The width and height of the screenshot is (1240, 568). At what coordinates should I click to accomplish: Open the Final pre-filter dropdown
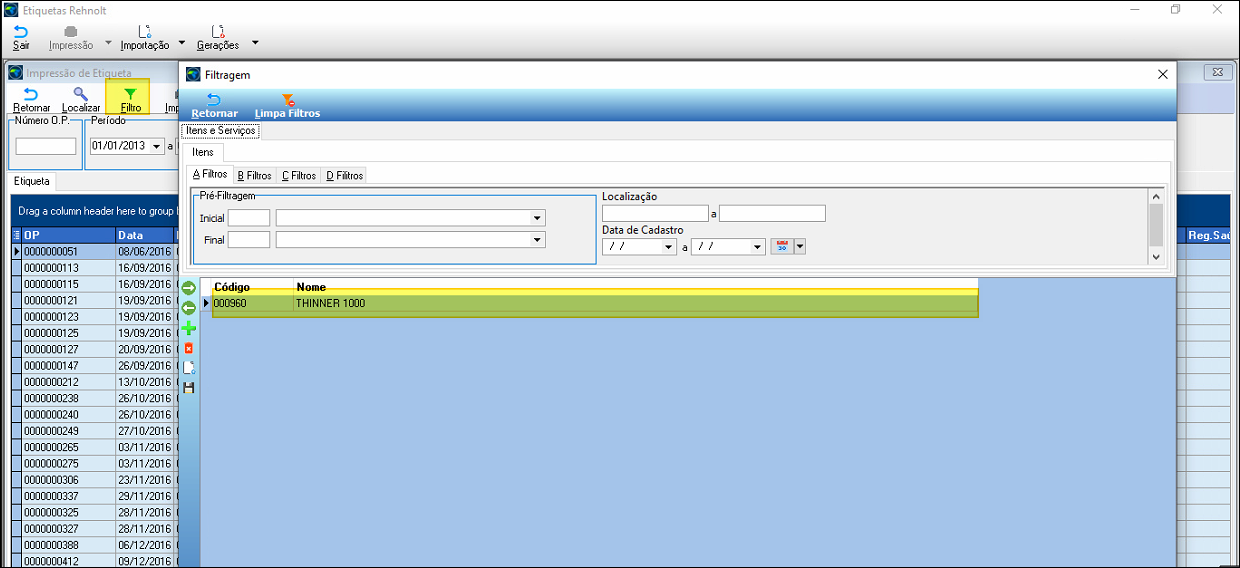pyautogui.click(x=537, y=240)
